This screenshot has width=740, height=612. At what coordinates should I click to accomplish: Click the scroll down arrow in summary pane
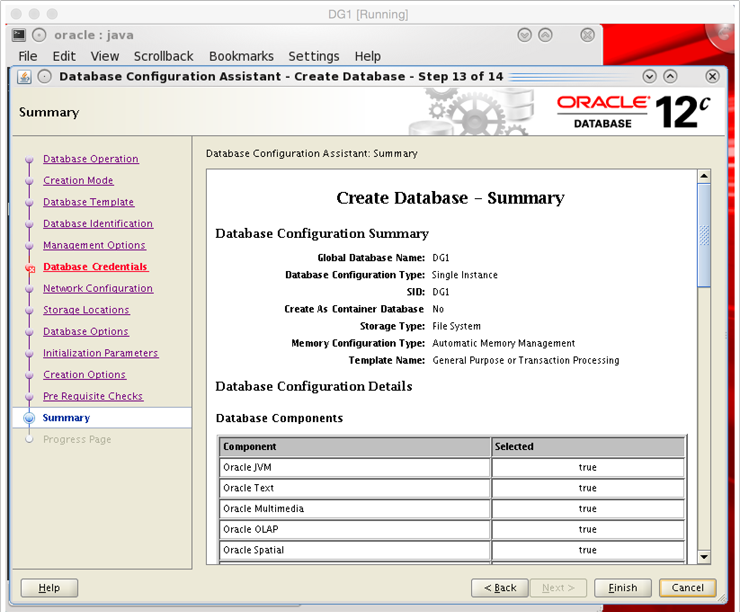[x=703, y=556]
